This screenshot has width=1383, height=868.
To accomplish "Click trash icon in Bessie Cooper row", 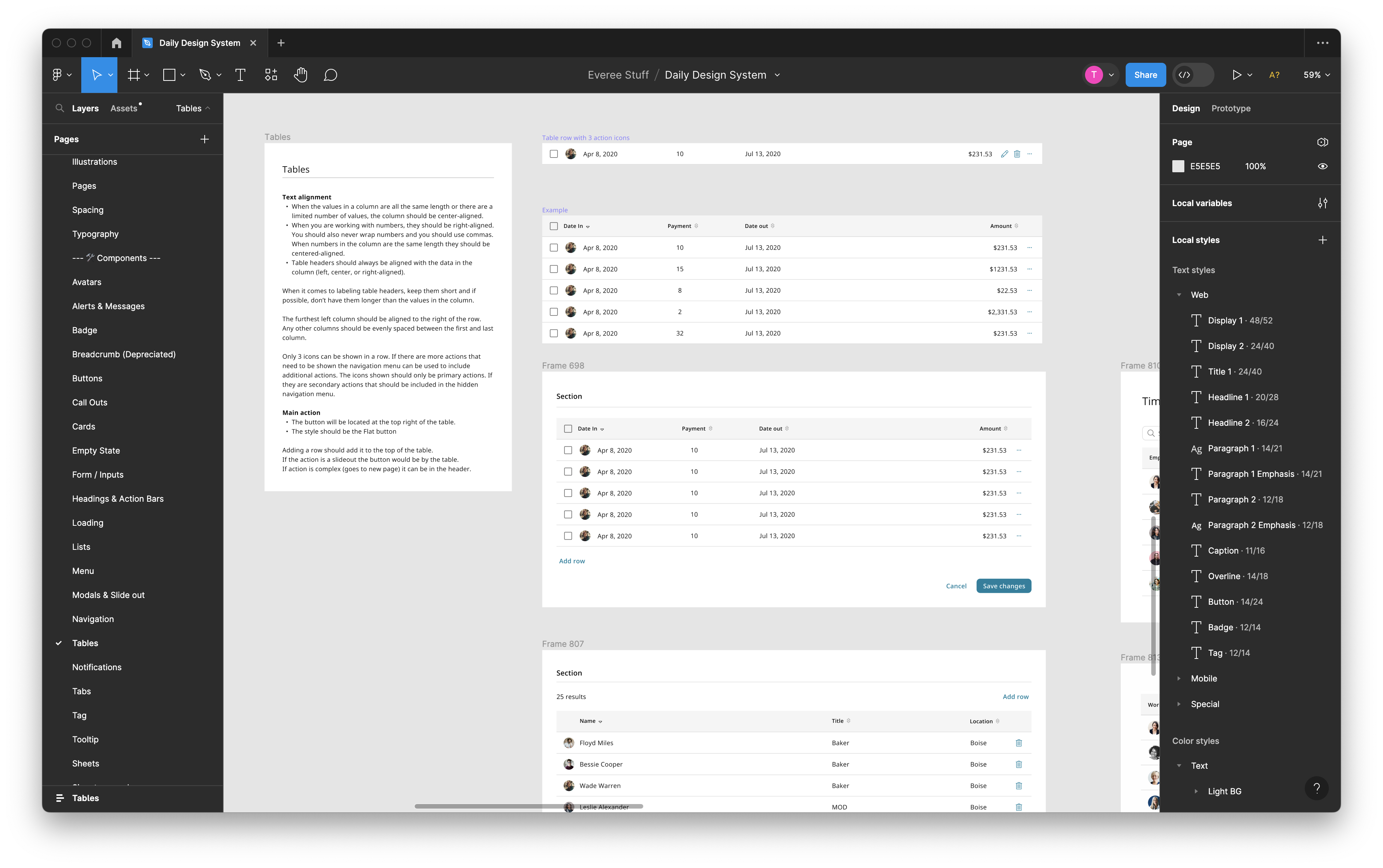I will (1019, 764).
